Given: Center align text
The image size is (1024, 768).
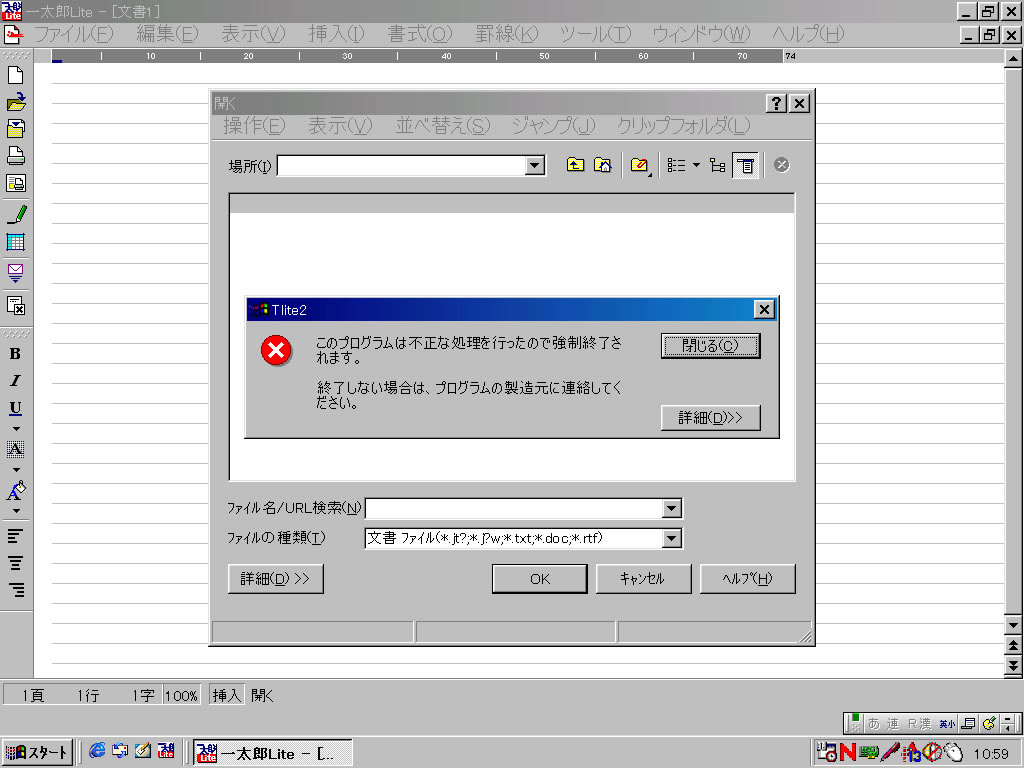Looking at the screenshot, I should click(x=16, y=563).
